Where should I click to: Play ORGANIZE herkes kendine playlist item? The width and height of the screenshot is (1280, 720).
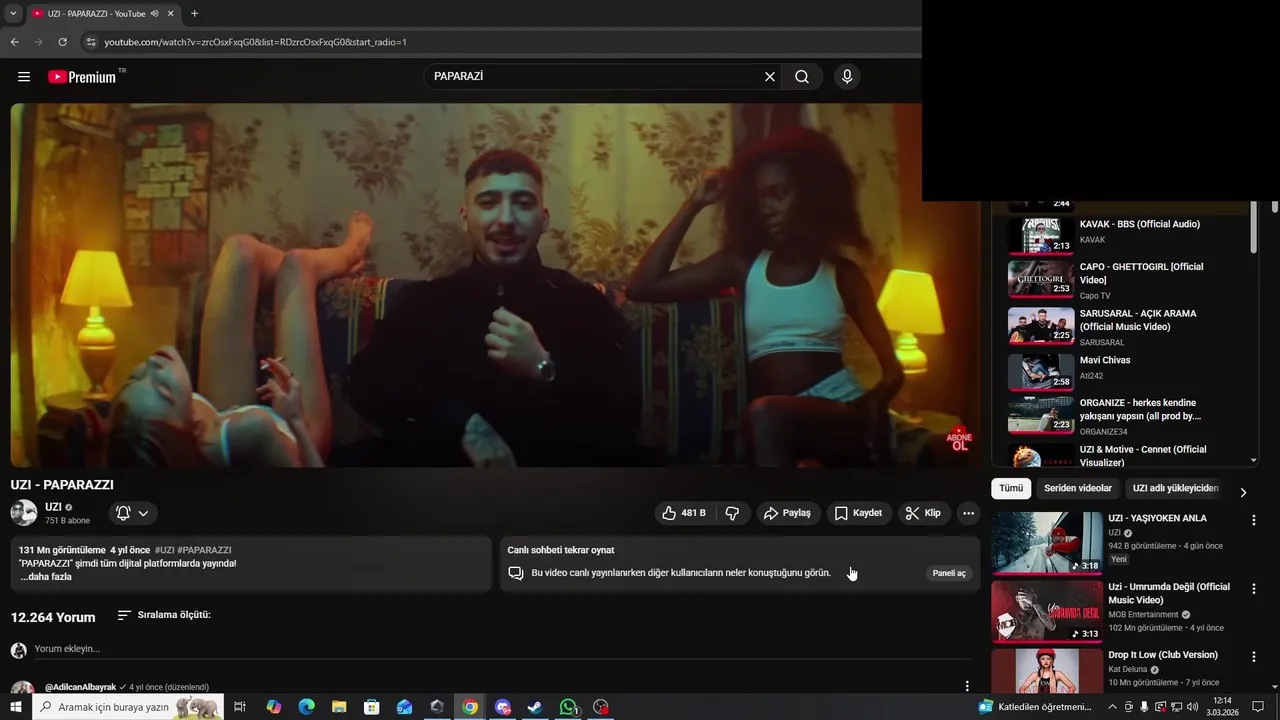click(1125, 416)
